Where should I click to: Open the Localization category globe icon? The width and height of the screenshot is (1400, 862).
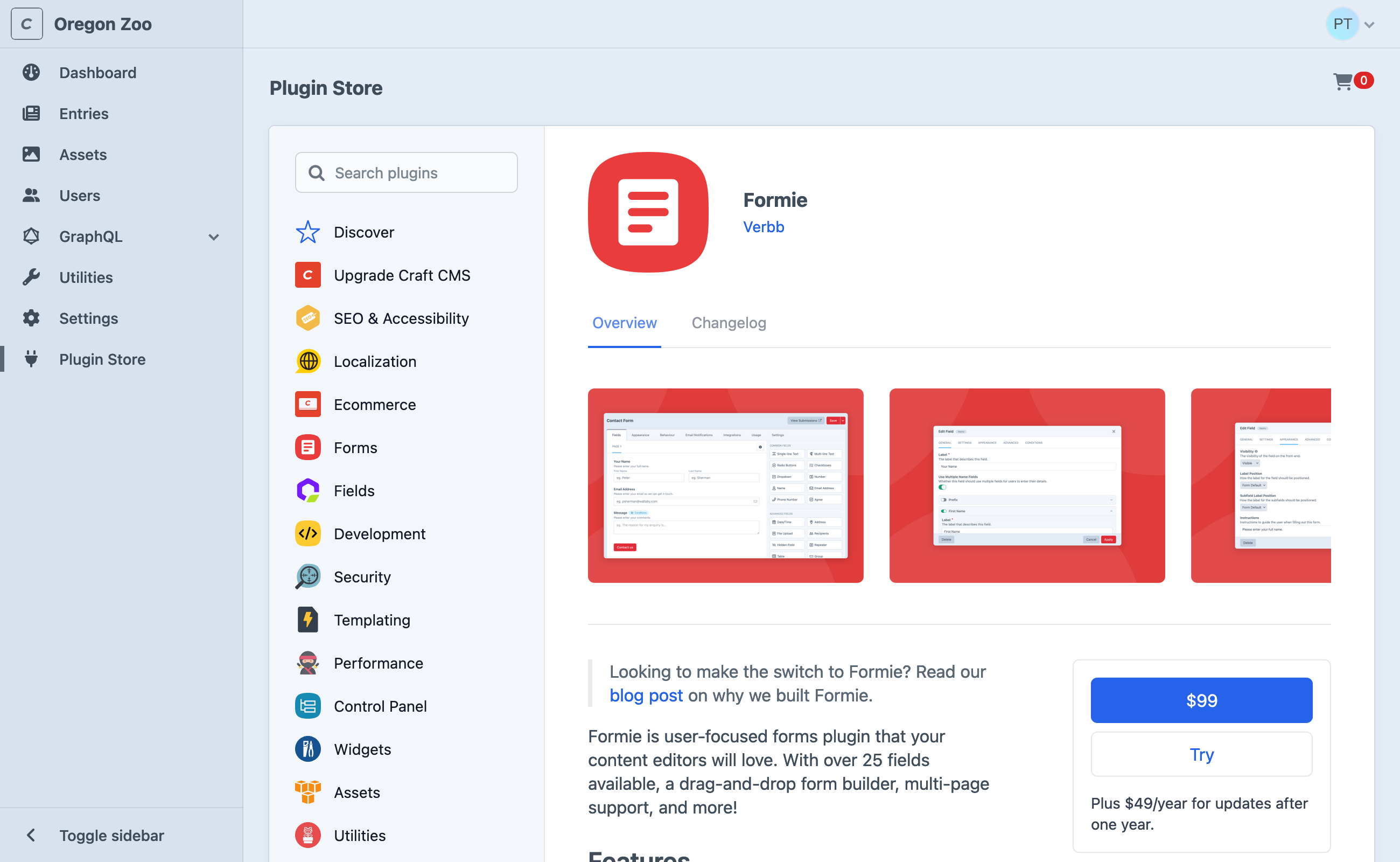[307, 361]
